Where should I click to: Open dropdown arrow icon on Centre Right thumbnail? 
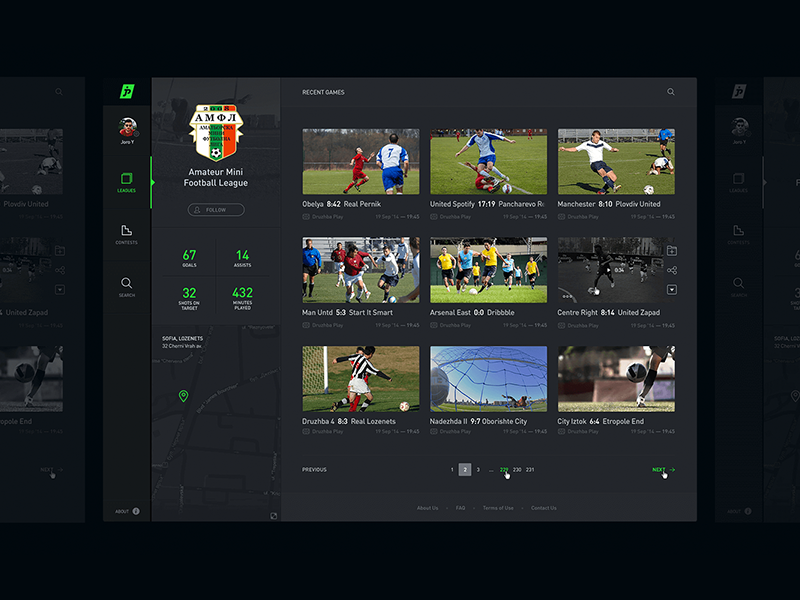(671, 290)
